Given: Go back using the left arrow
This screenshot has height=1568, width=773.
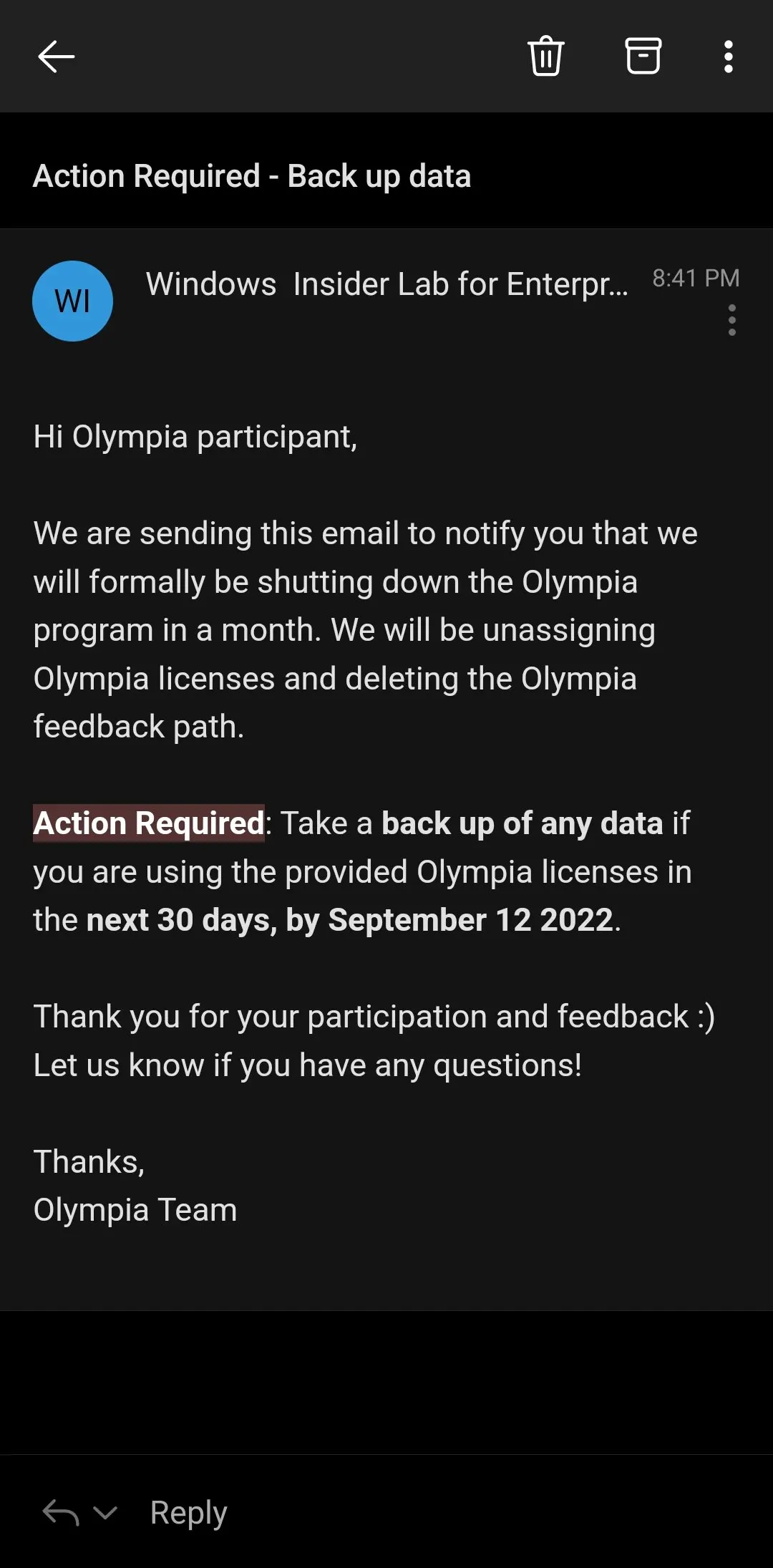Looking at the screenshot, I should [56, 57].
